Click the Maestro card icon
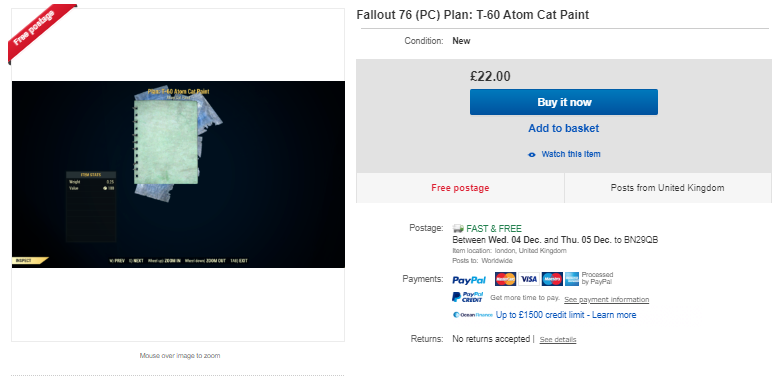 coord(552,279)
